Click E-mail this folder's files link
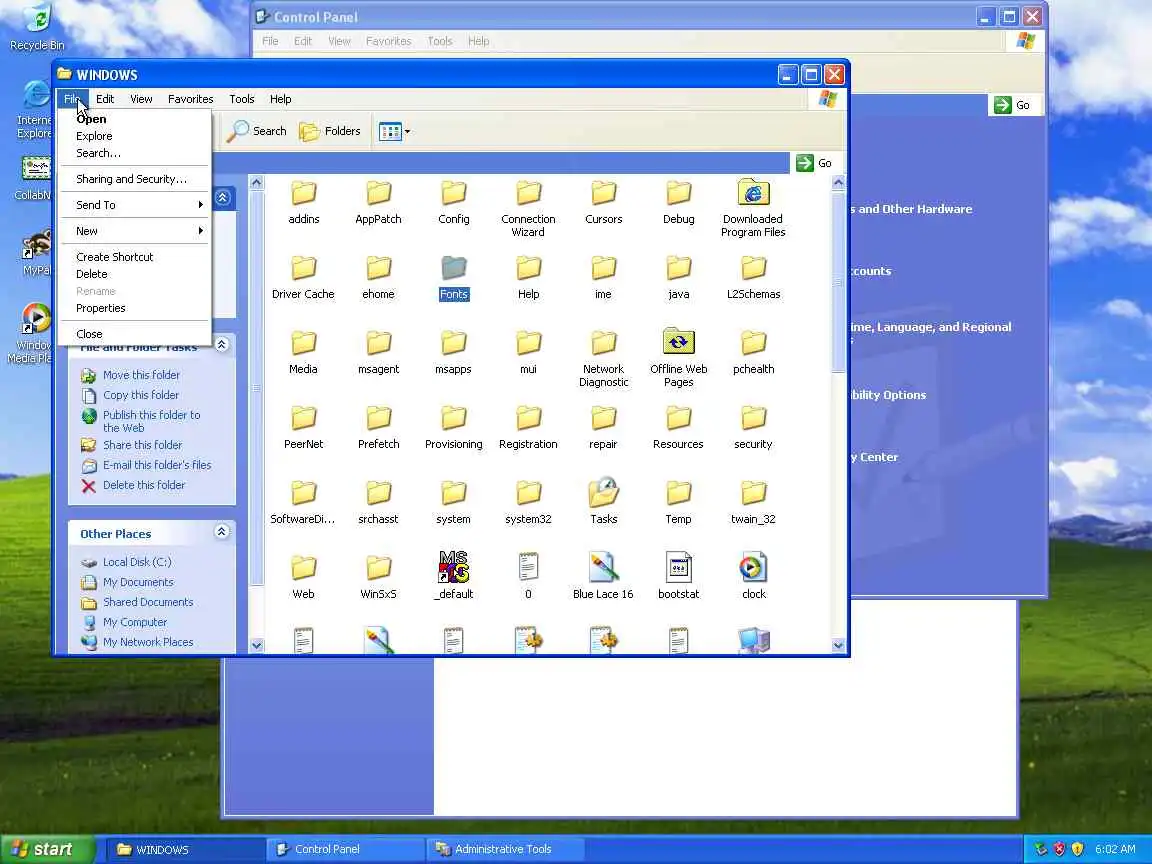Viewport: 1152px width, 864px height. tap(156, 465)
